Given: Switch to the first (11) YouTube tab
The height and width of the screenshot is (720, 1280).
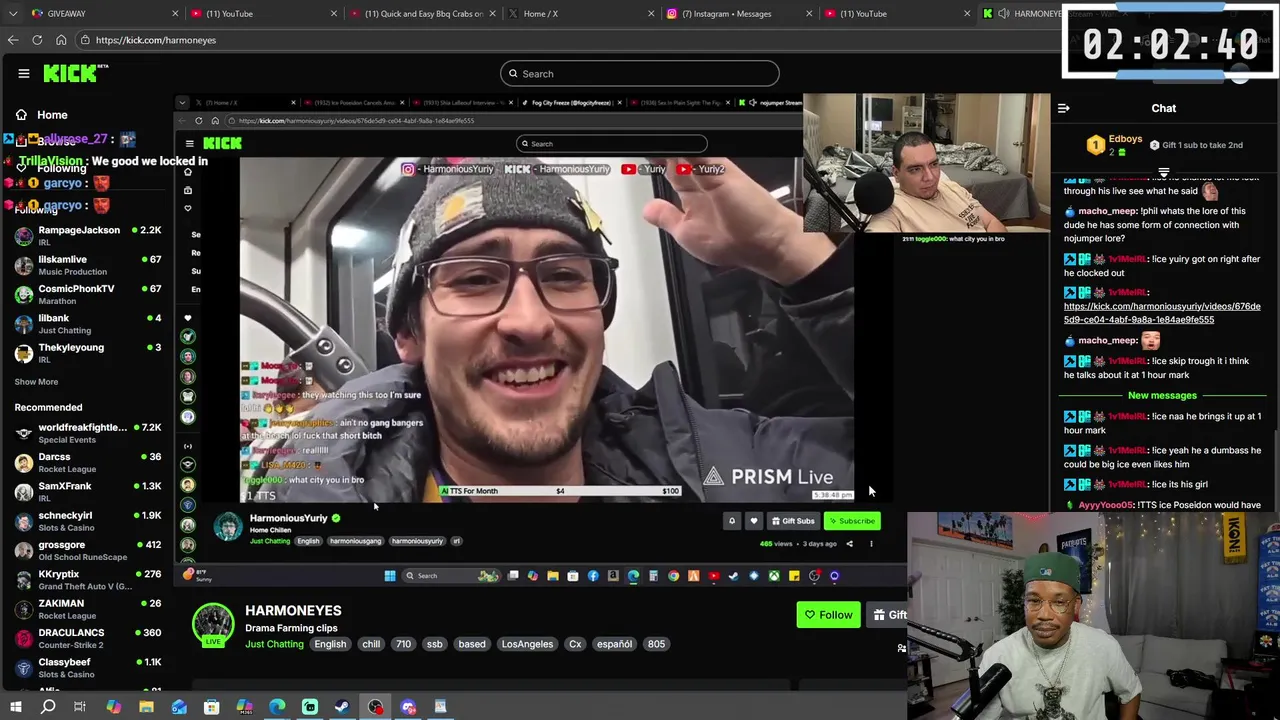Looking at the screenshot, I should click(x=265, y=13).
